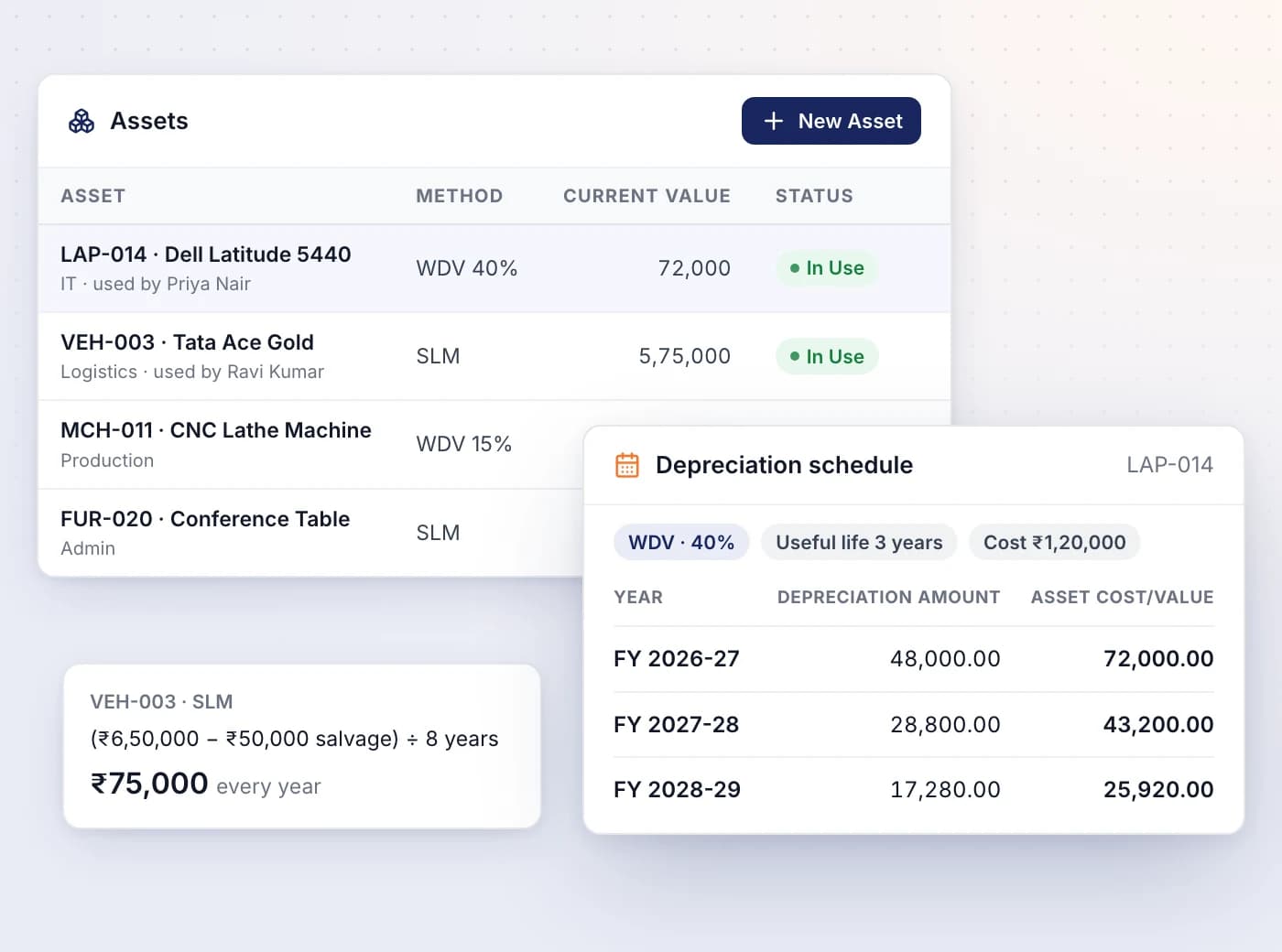Click the ₹75,000 every year amount
Image resolution: width=1282 pixels, height=952 pixels.
coord(205,784)
